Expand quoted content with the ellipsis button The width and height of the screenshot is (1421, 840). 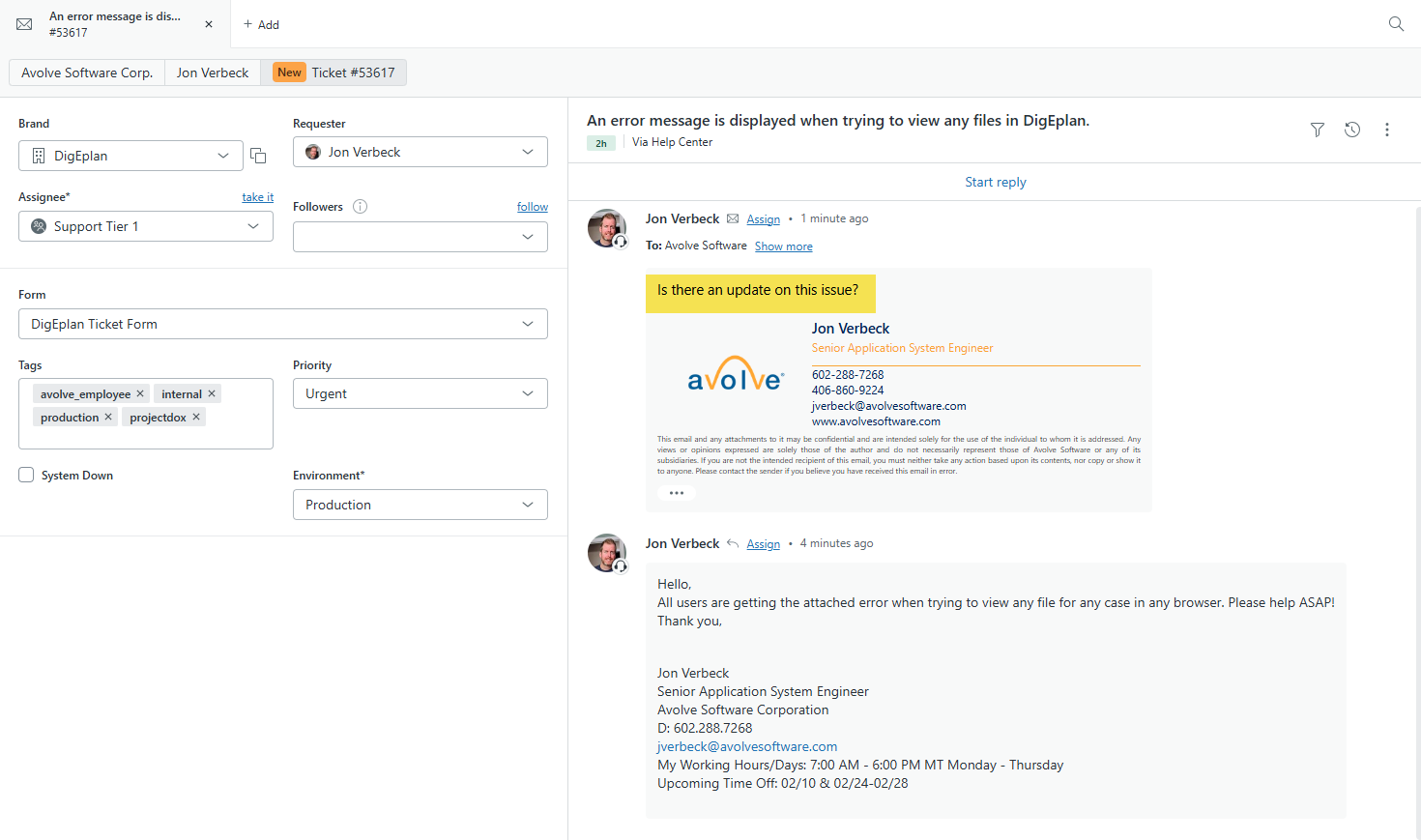point(677,493)
